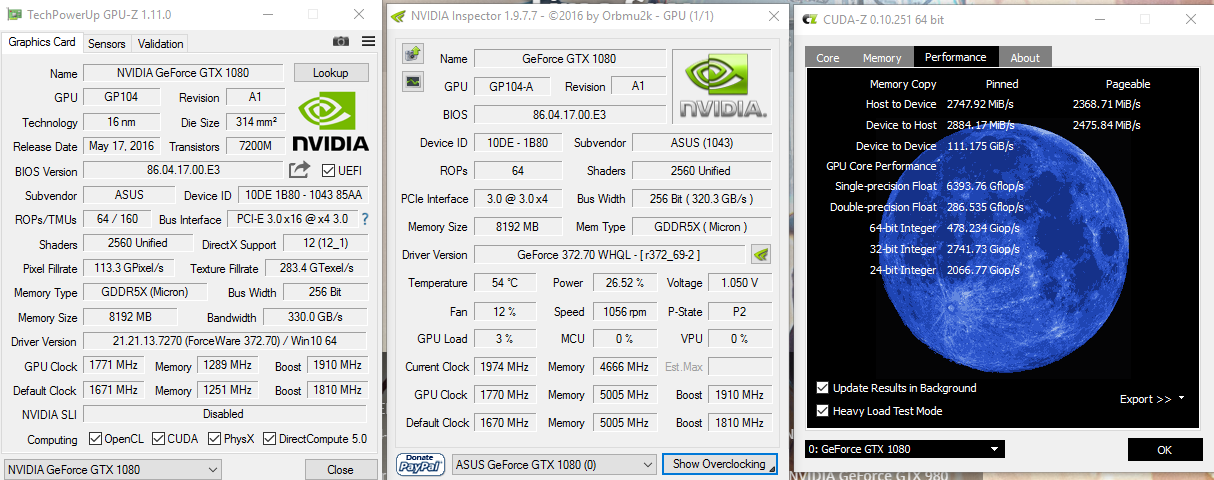Click the NVIDIA logo in NVIDIA Inspector
The image size is (1214, 480).
(x=722, y=84)
